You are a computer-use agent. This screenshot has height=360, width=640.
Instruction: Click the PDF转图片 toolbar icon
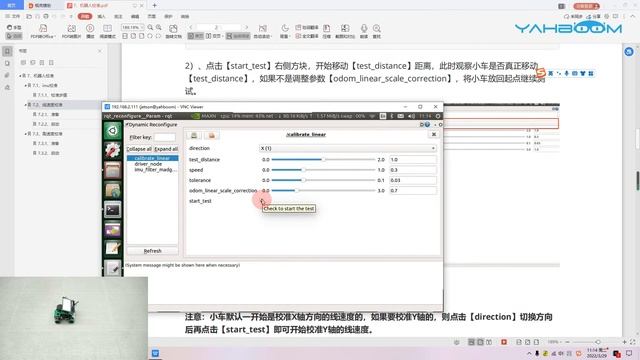click(x=71, y=31)
